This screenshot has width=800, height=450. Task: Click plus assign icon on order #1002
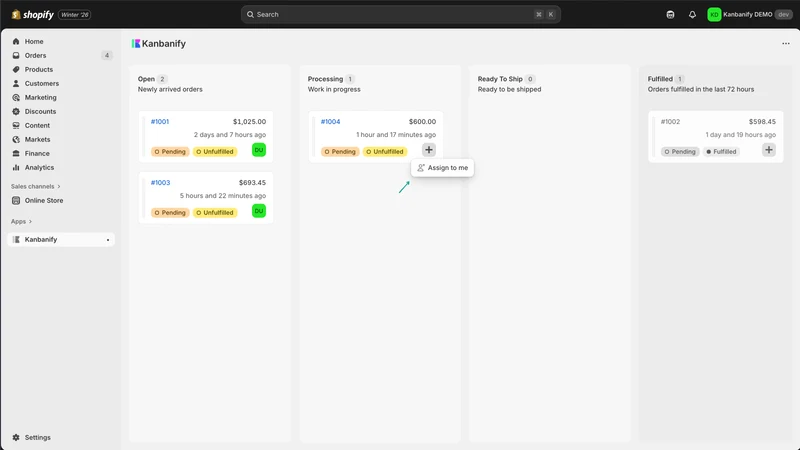pyautogui.click(x=769, y=149)
